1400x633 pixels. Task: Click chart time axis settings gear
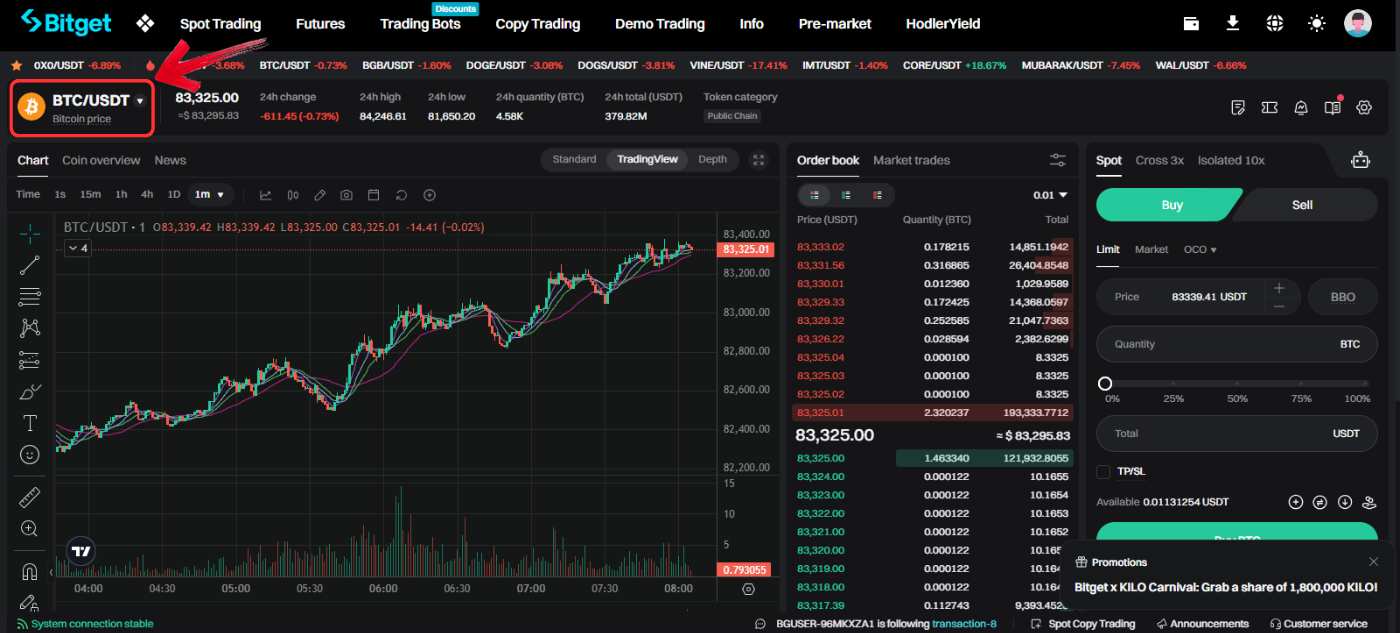(x=748, y=589)
